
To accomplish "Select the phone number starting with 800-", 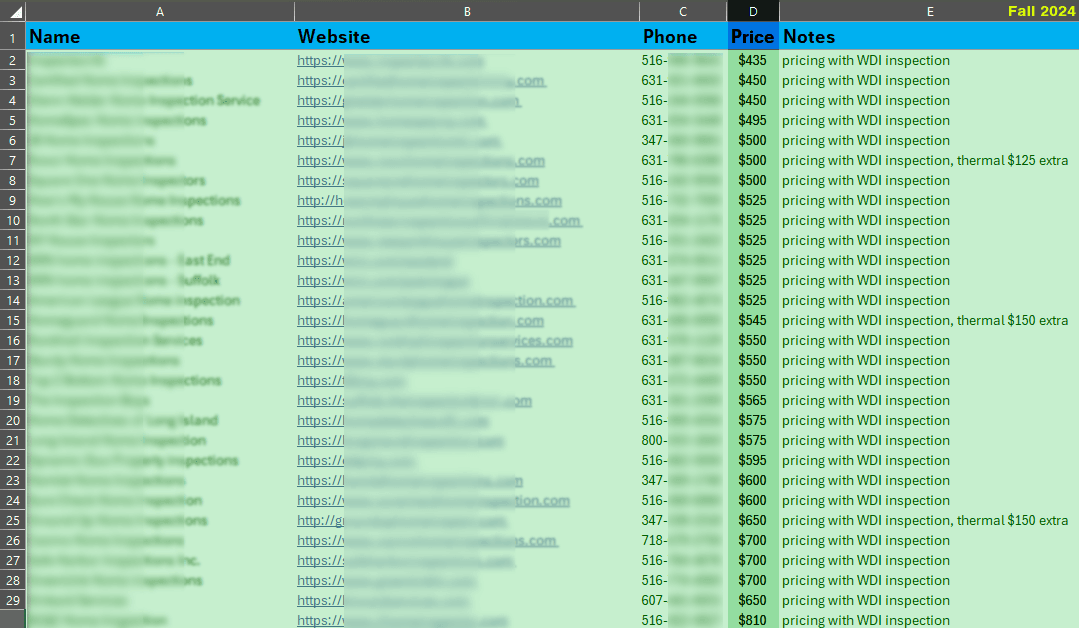I will point(682,440).
